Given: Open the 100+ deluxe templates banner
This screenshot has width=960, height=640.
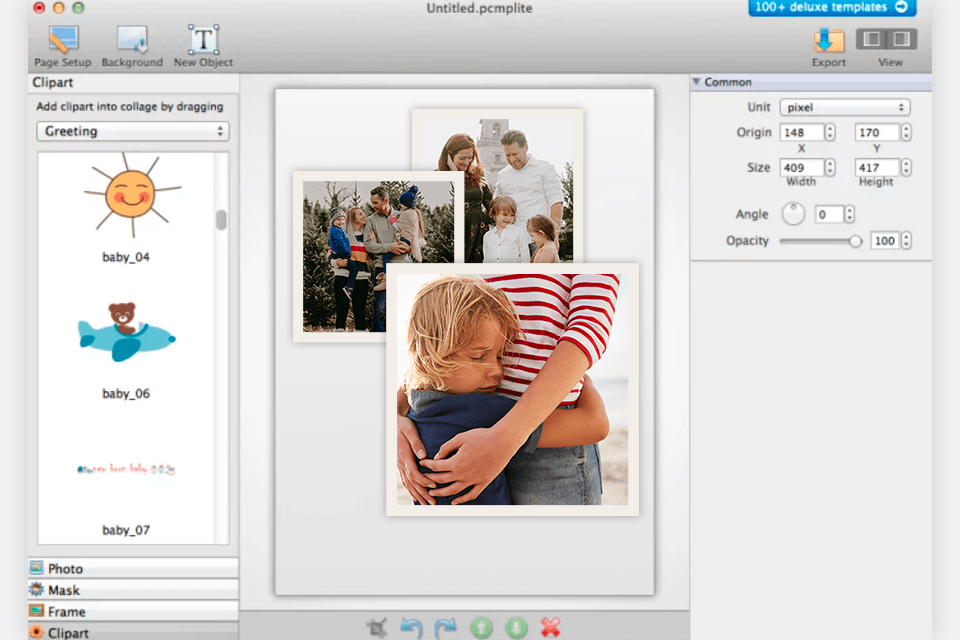Looking at the screenshot, I should pyautogui.click(x=831, y=8).
